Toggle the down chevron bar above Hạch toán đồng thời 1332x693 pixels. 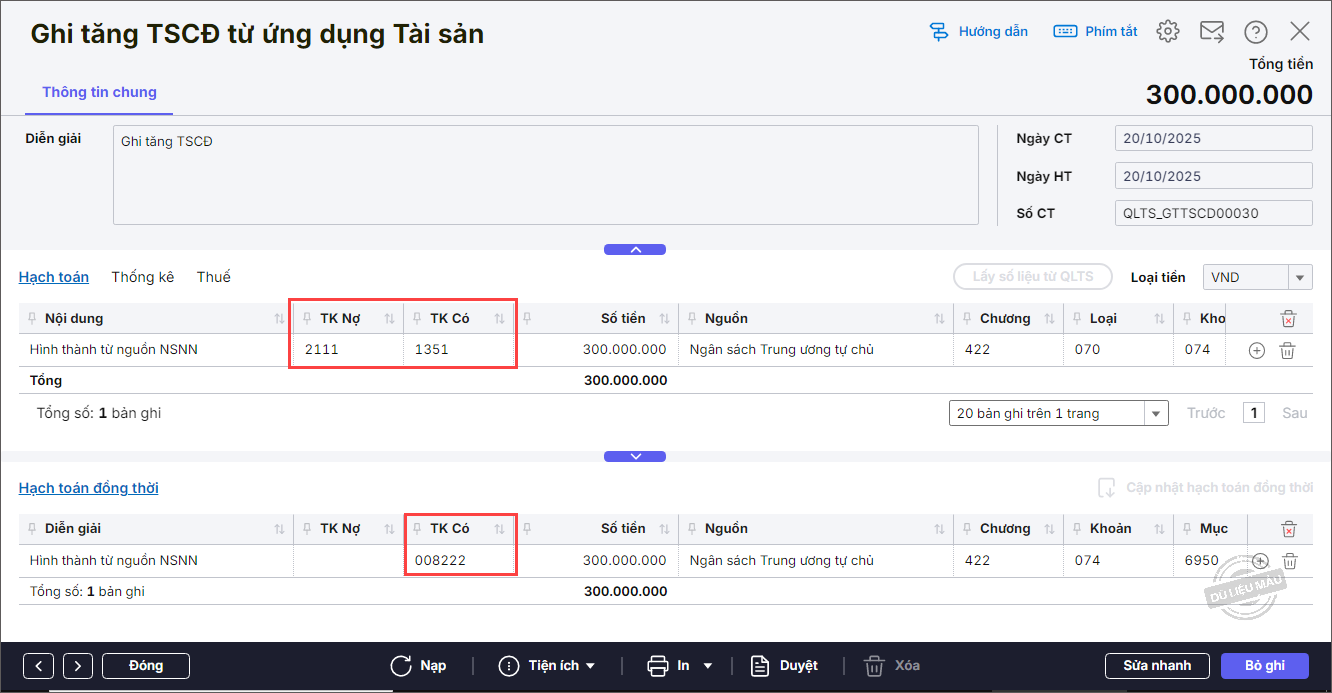[635, 457]
